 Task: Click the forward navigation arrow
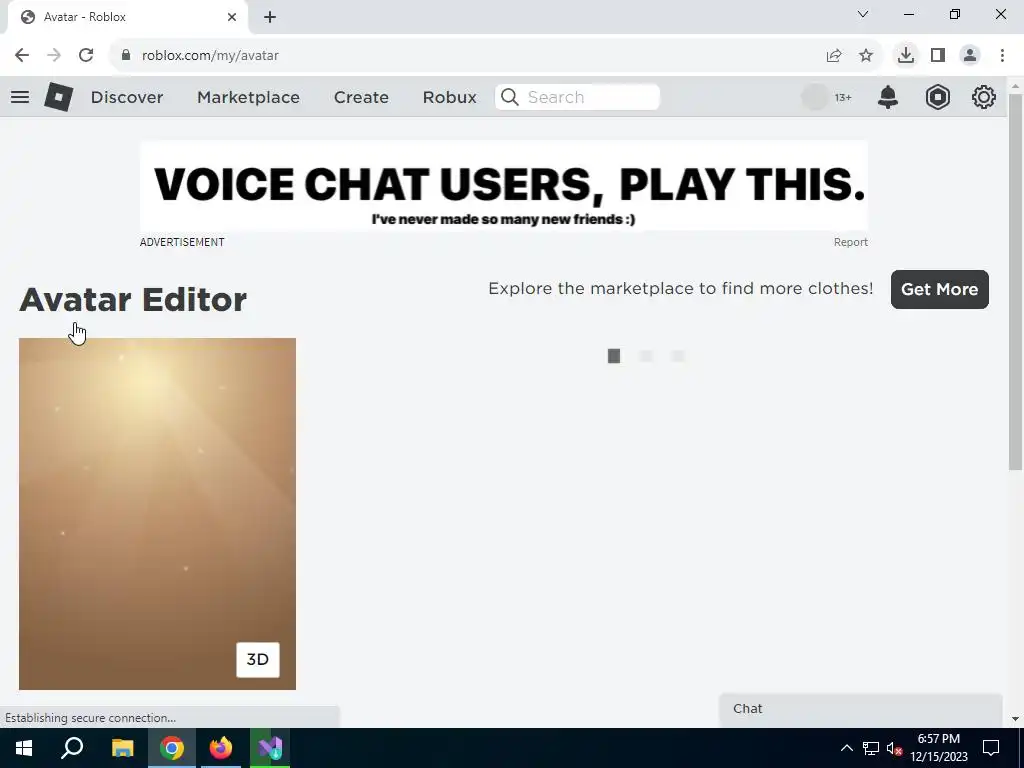click(54, 56)
